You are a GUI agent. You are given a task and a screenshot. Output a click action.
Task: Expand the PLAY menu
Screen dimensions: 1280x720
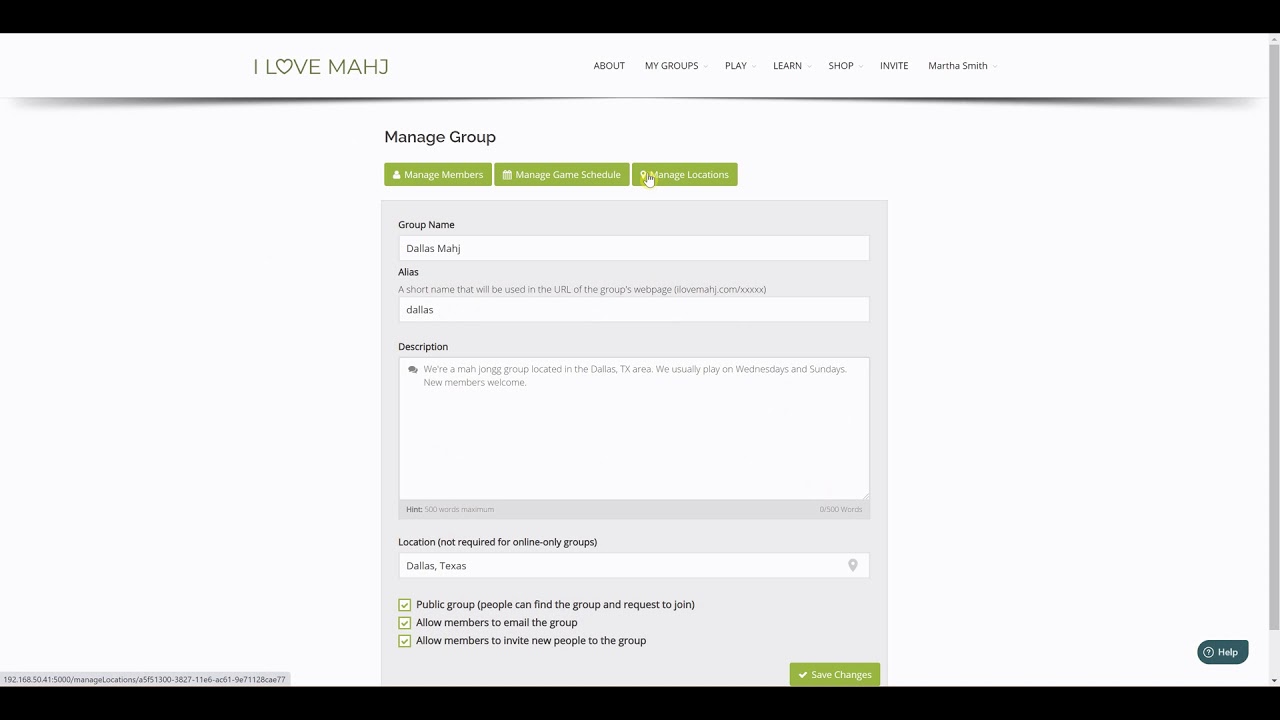740,66
